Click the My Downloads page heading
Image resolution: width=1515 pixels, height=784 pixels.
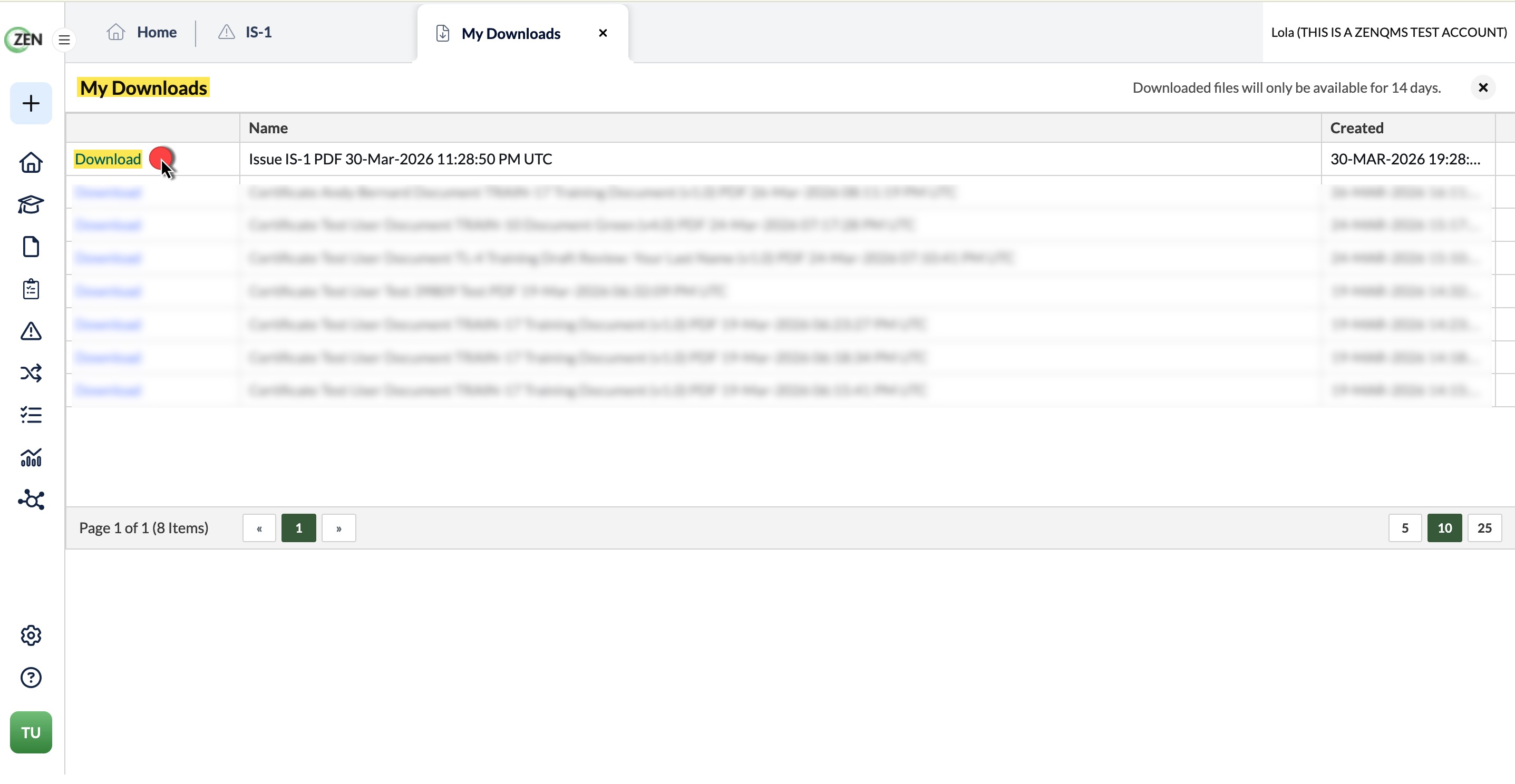tap(143, 88)
